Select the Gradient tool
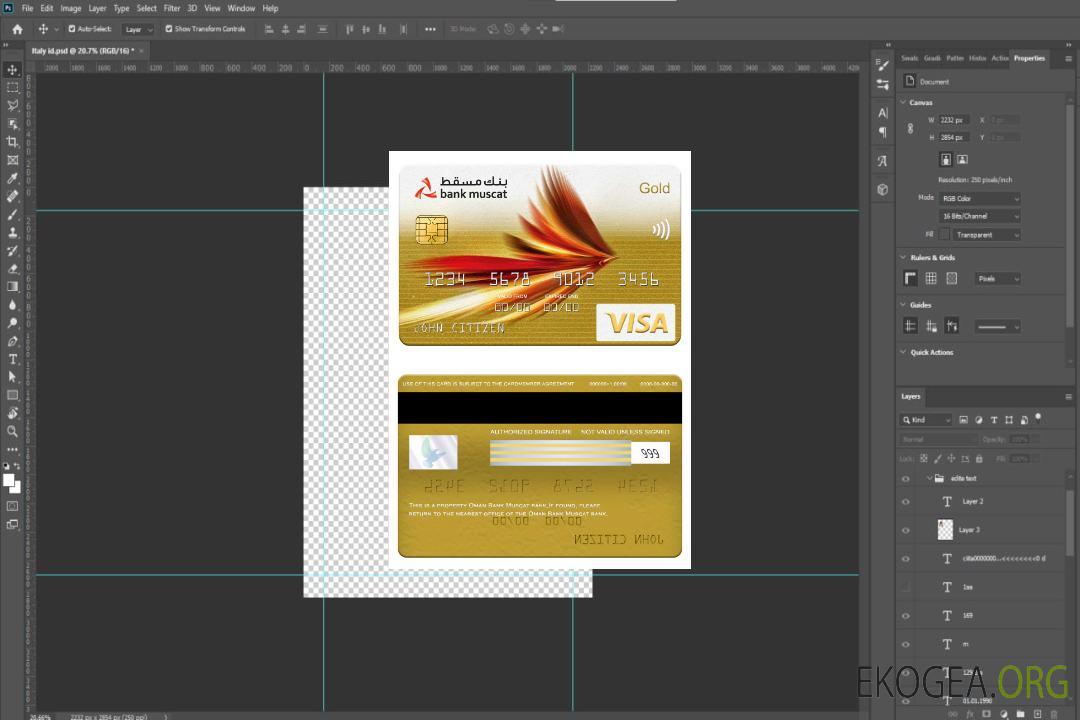Image resolution: width=1080 pixels, height=720 pixels. point(12,287)
